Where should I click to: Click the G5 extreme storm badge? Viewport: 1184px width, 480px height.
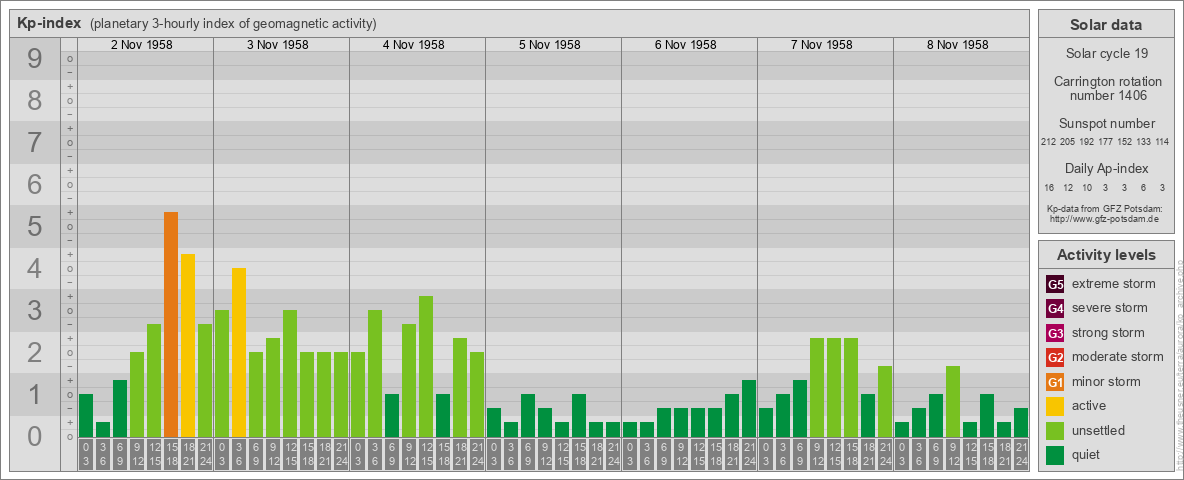(x=1055, y=285)
